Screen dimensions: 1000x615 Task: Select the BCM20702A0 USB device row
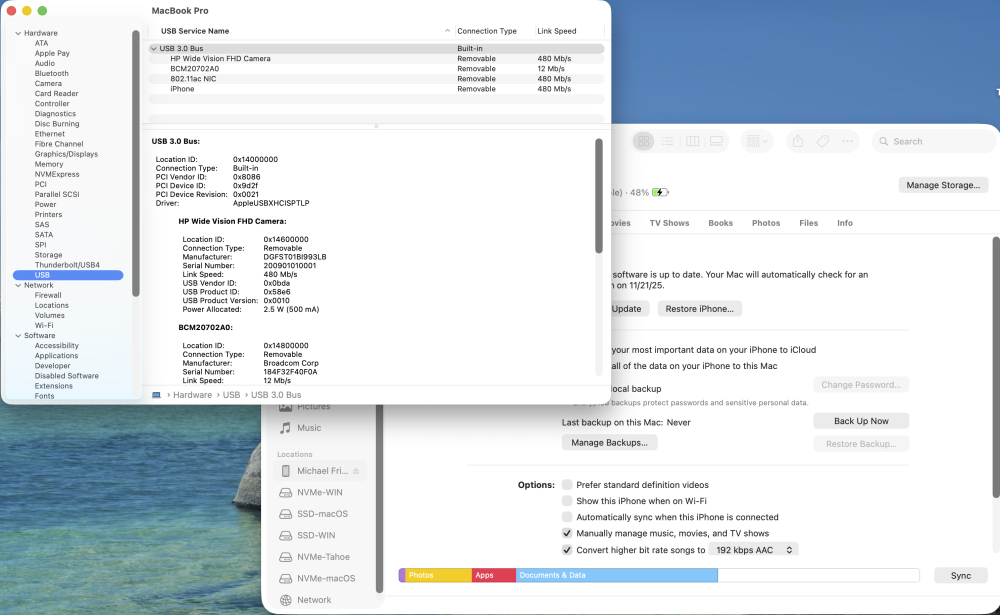point(376,69)
